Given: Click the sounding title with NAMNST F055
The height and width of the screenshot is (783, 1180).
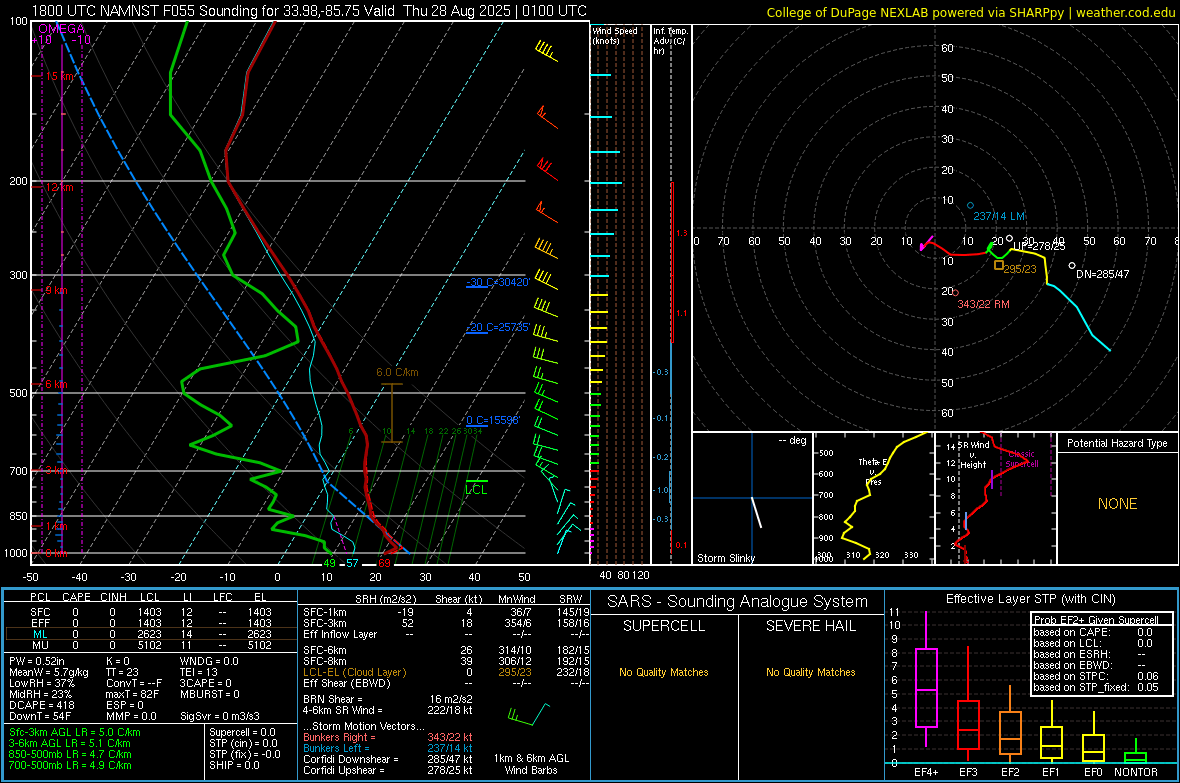Looking at the screenshot, I should 309,11.
